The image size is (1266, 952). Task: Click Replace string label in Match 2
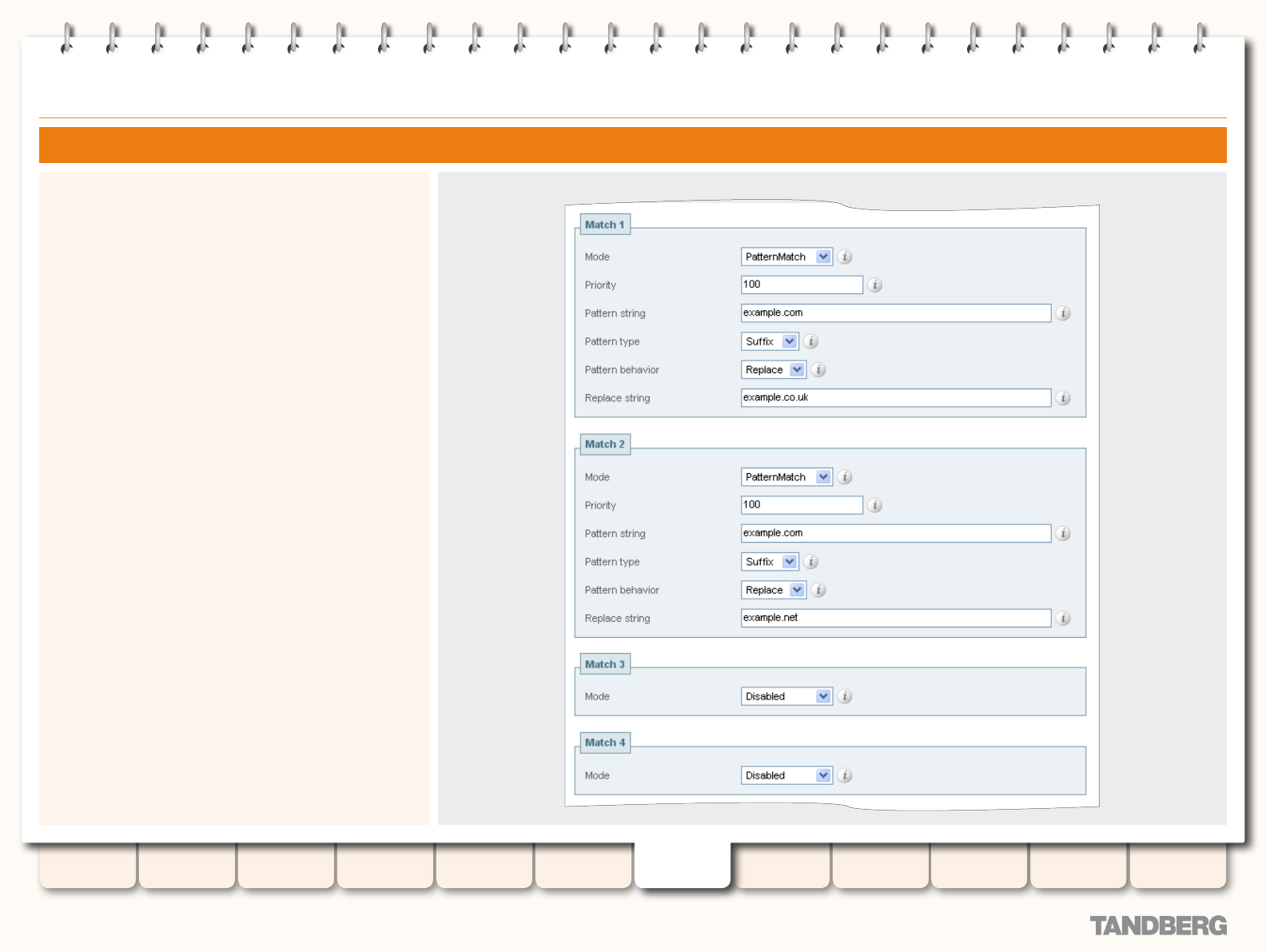[x=618, y=618]
